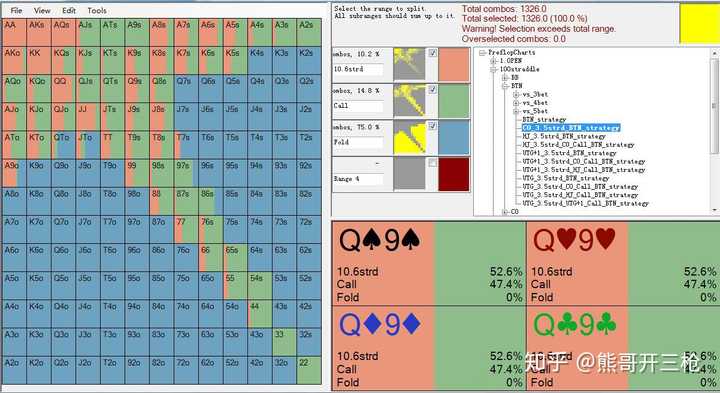
Task: Click the green Call color swatch
Action: click(x=454, y=101)
